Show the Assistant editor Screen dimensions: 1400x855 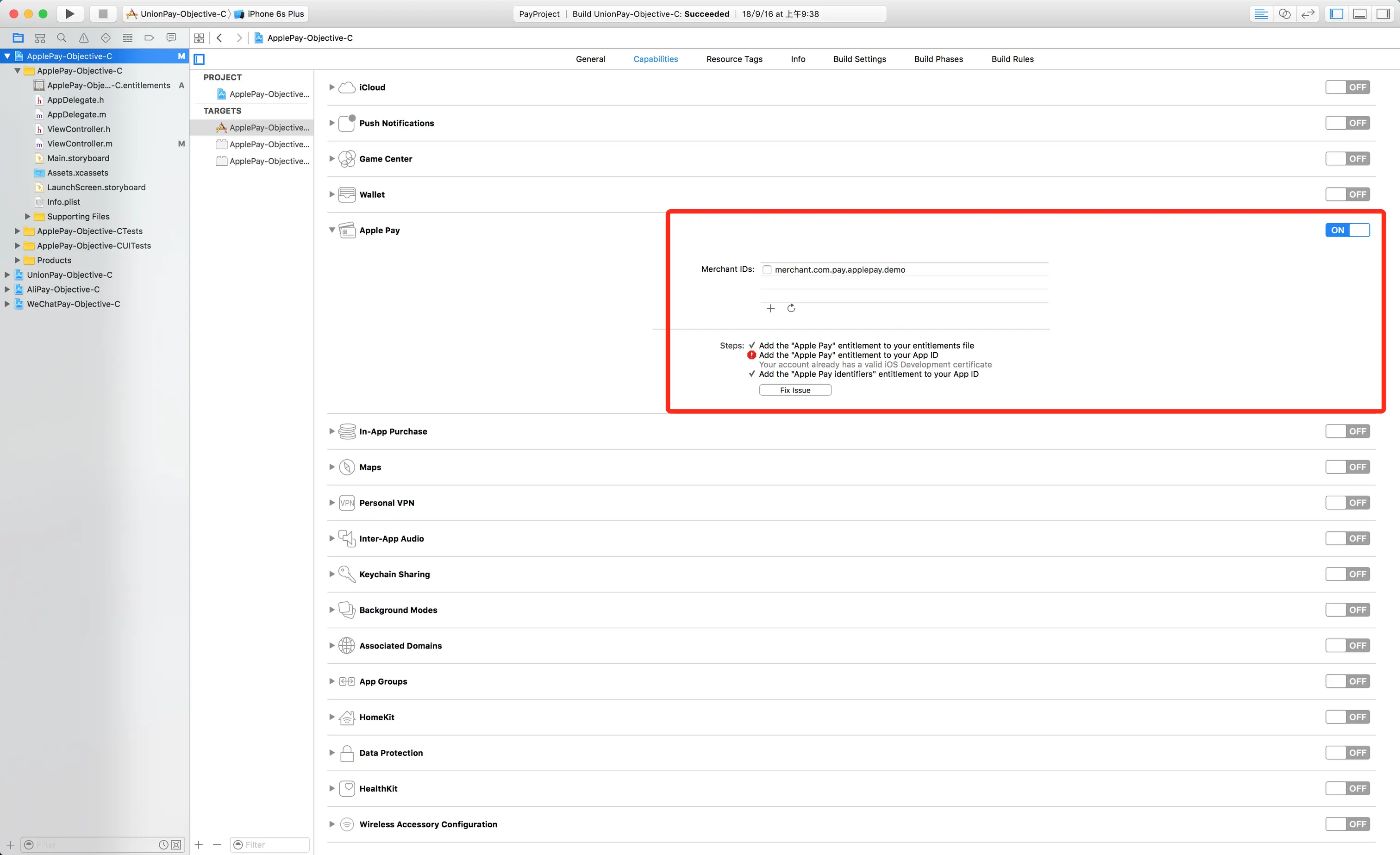click(x=1284, y=13)
